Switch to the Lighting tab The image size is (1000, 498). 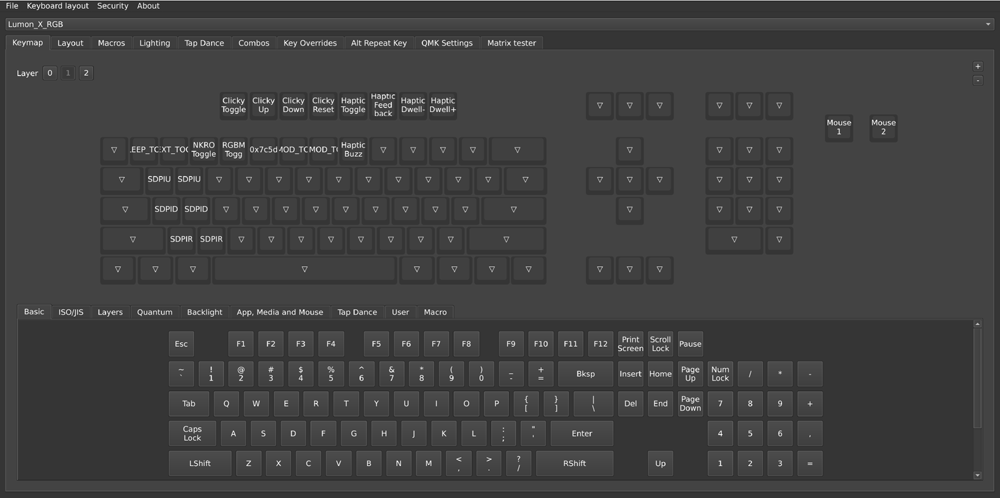pos(154,43)
